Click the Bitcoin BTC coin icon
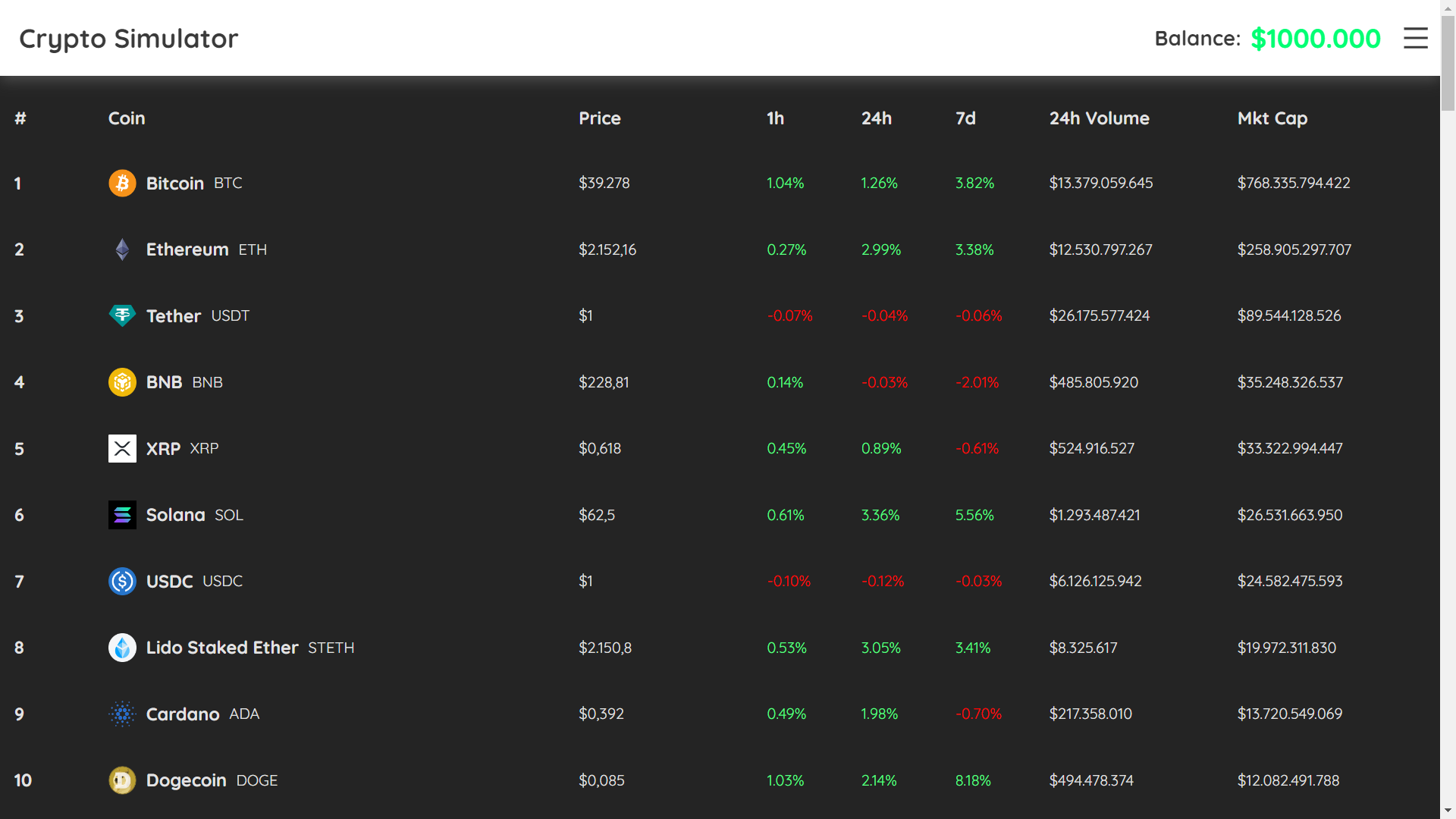This screenshot has height=819, width=1456. tap(122, 183)
